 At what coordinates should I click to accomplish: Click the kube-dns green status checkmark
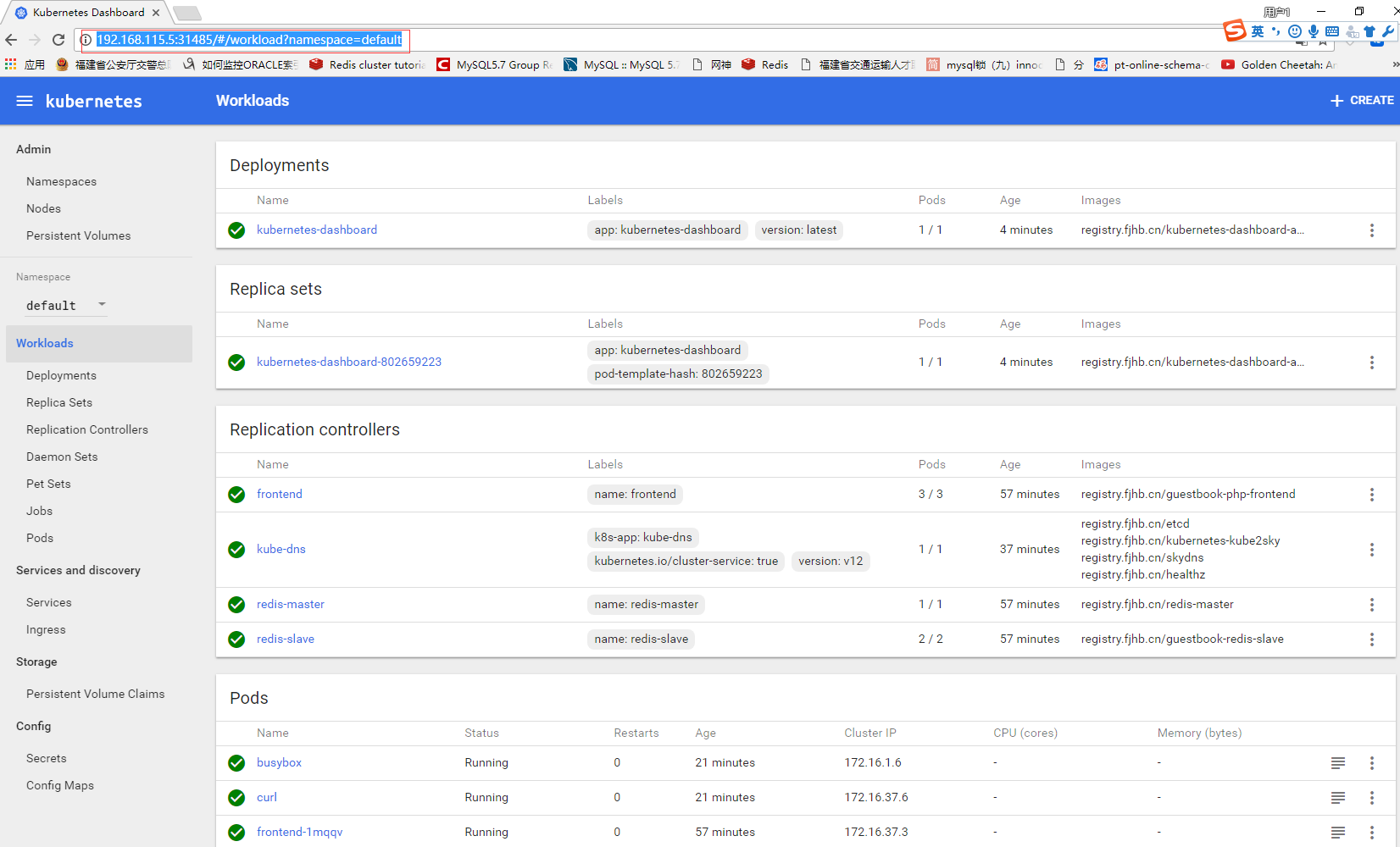pyautogui.click(x=236, y=550)
